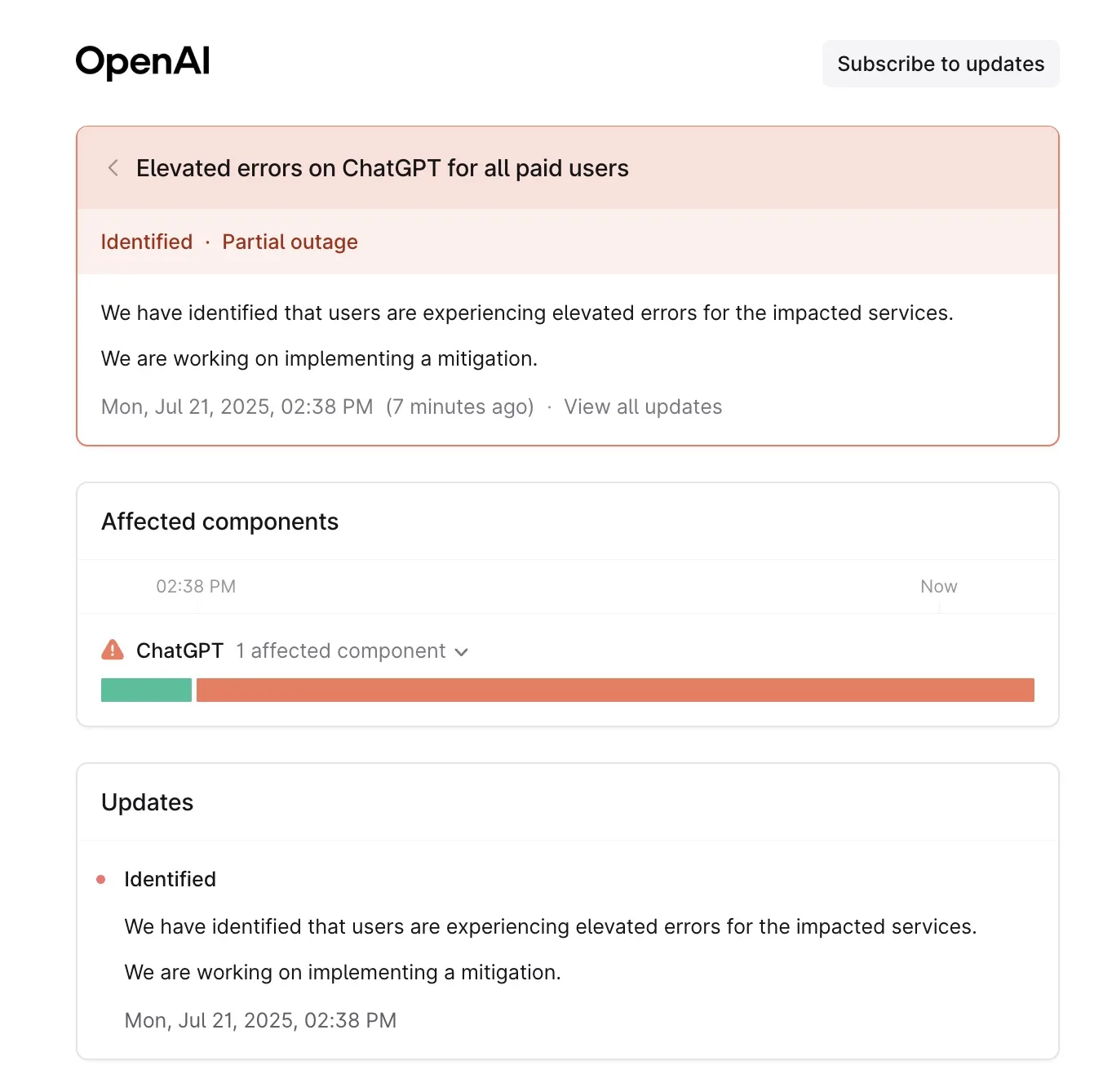Click the Identified heading in the Updates section

pos(170,880)
